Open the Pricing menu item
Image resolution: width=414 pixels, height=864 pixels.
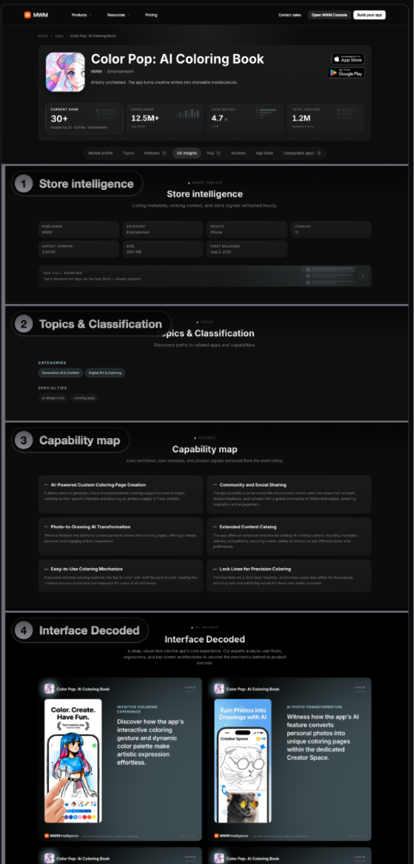pyautogui.click(x=151, y=15)
